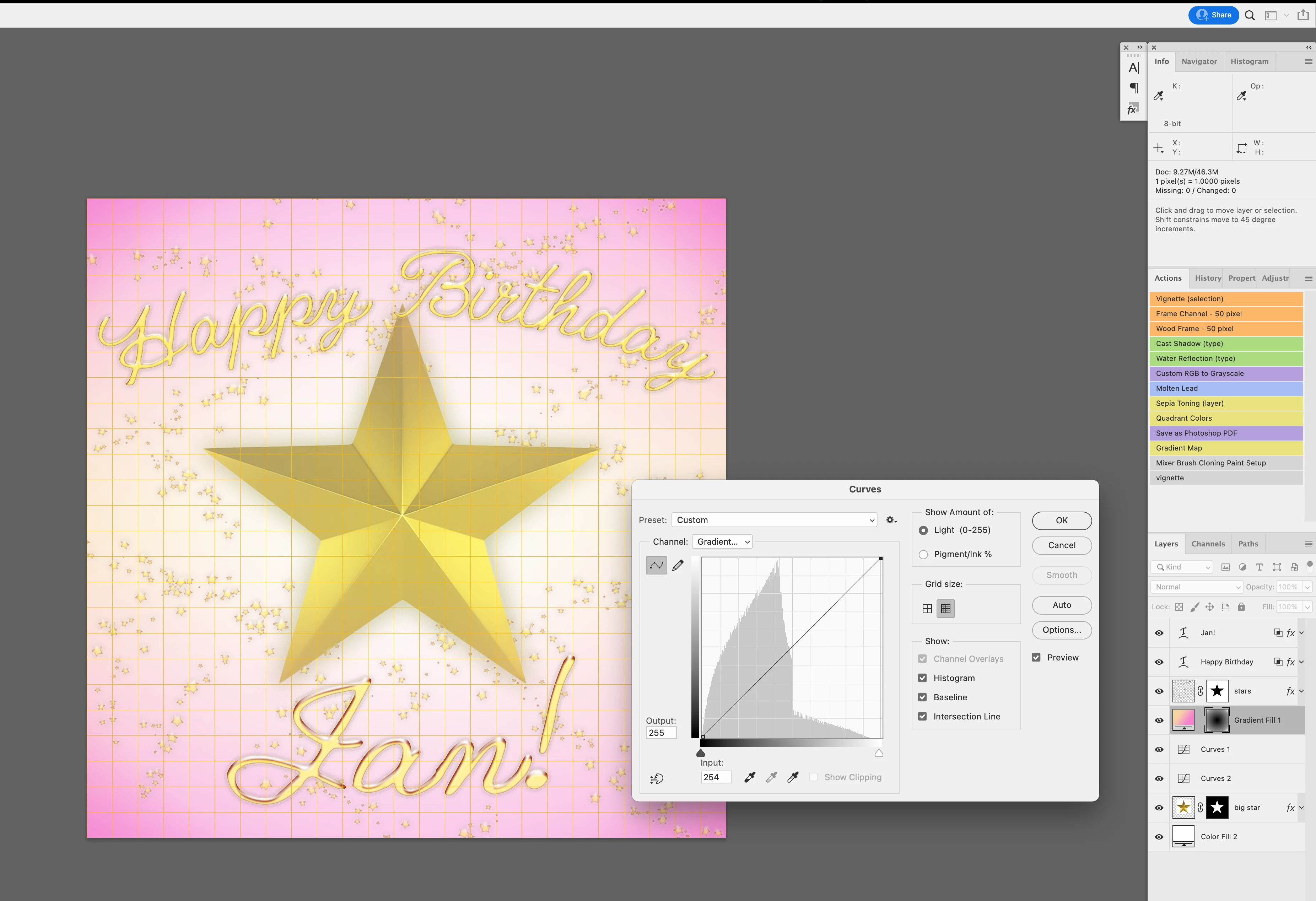The image size is (1316, 901).
Task: Hide the Curves 1 layer
Action: 1159,749
